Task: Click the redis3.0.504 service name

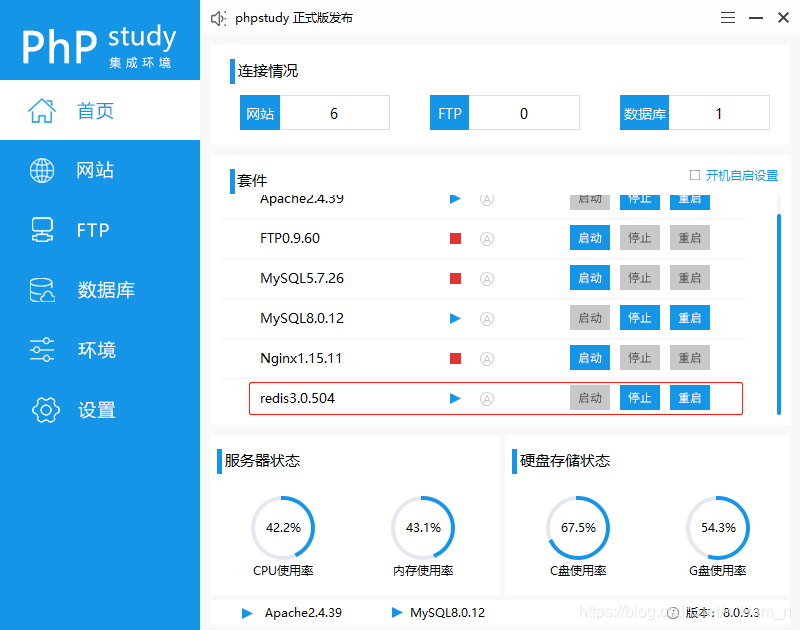Action: (297, 398)
